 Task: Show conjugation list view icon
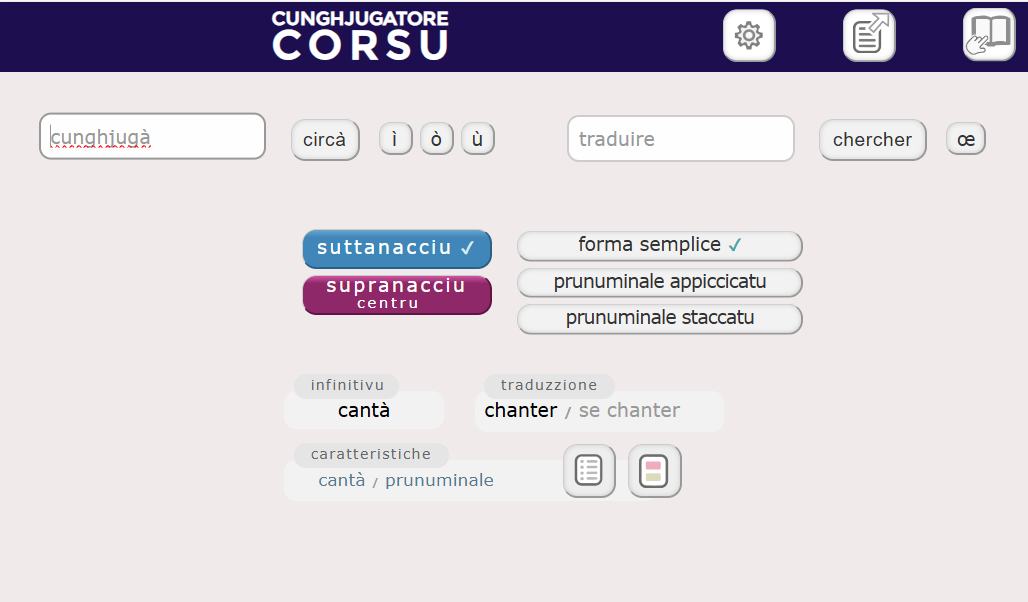click(589, 471)
